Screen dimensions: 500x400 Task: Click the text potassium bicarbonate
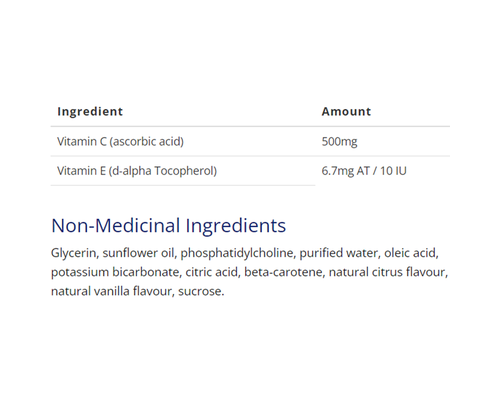pyautogui.click(x=115, y=272)
